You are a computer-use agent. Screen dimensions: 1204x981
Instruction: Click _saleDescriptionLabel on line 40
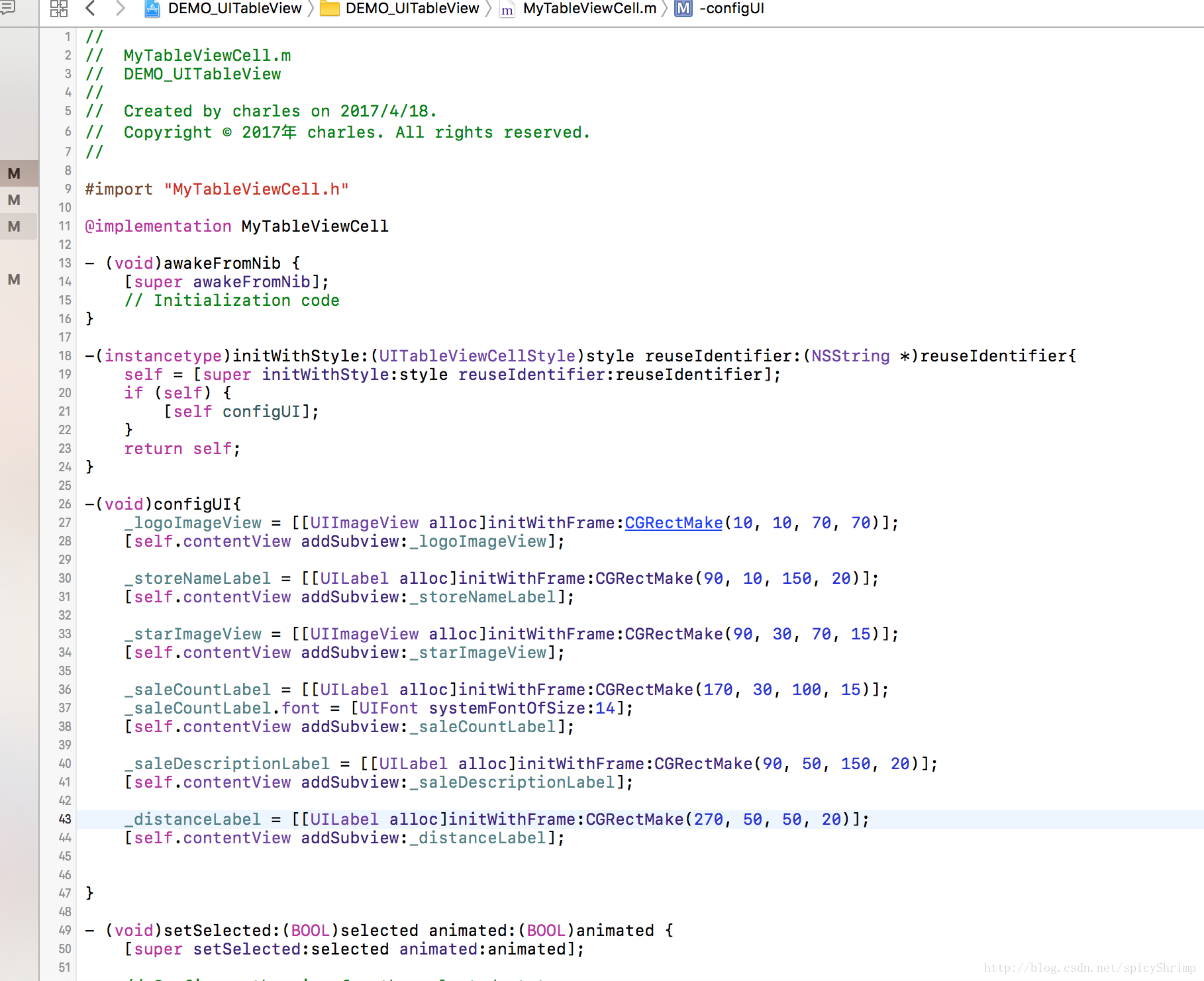(227, 764)
